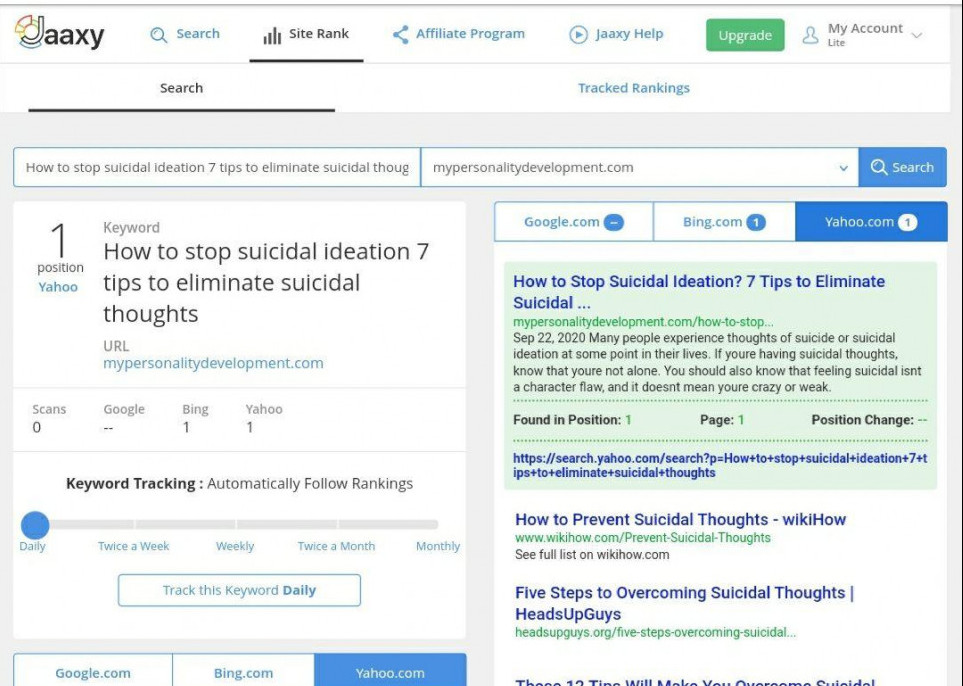Click the keyword title text

(266, 283)
